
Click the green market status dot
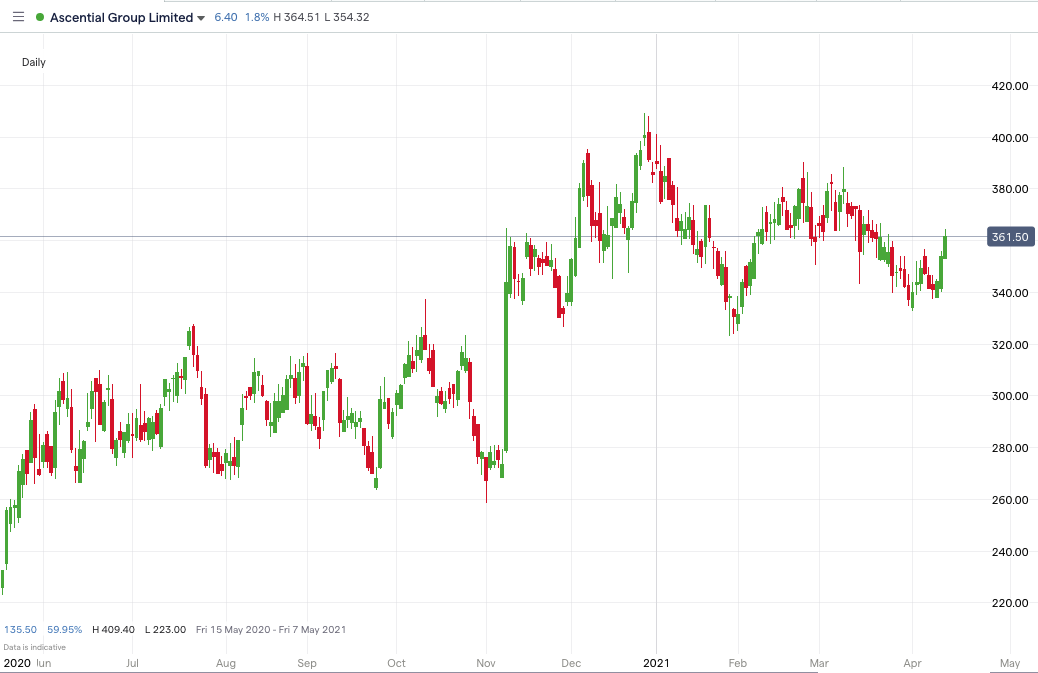[x=40, y=17]
